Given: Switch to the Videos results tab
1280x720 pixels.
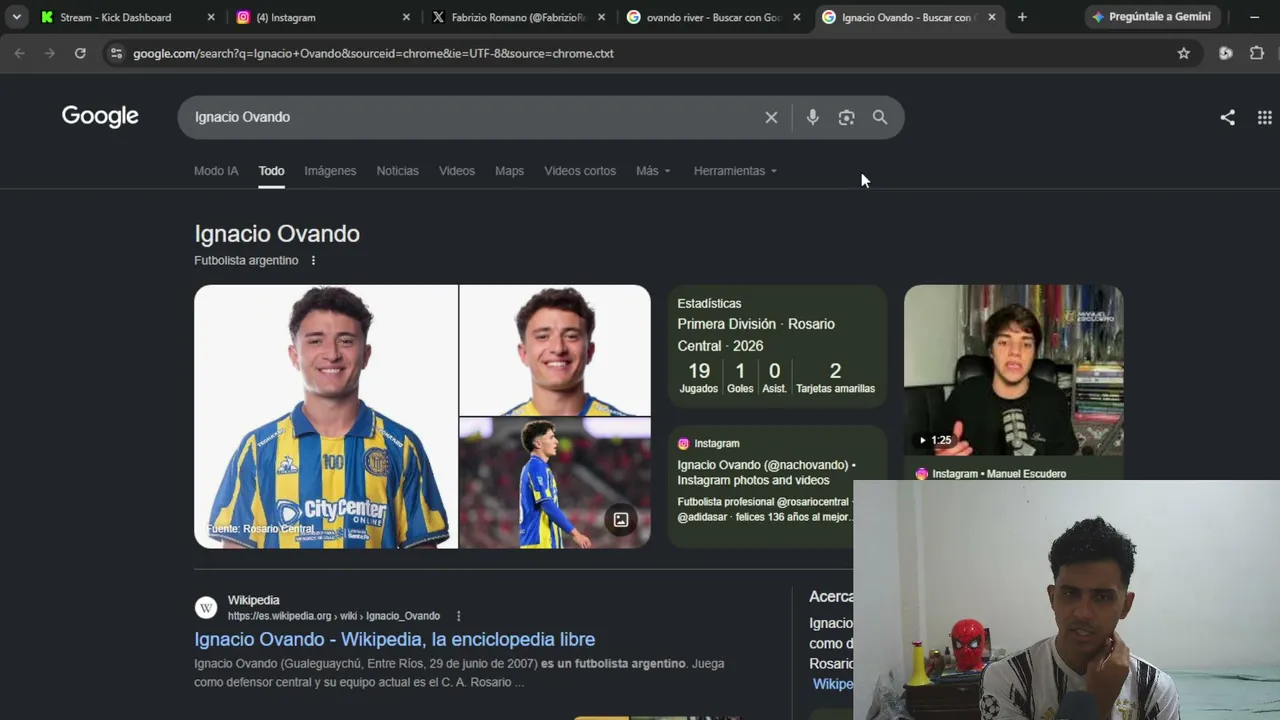Looking at the screenshot, I should click(457, 171).
